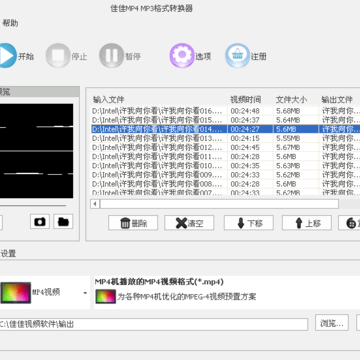This screenshot has height=360, width=360.
Task: Click the 文件大小 column header
Action: pyautogui.click(x=291, y=99)
